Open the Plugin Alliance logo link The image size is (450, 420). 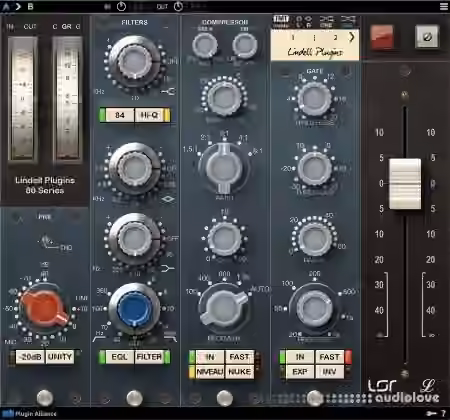point(29,414)
